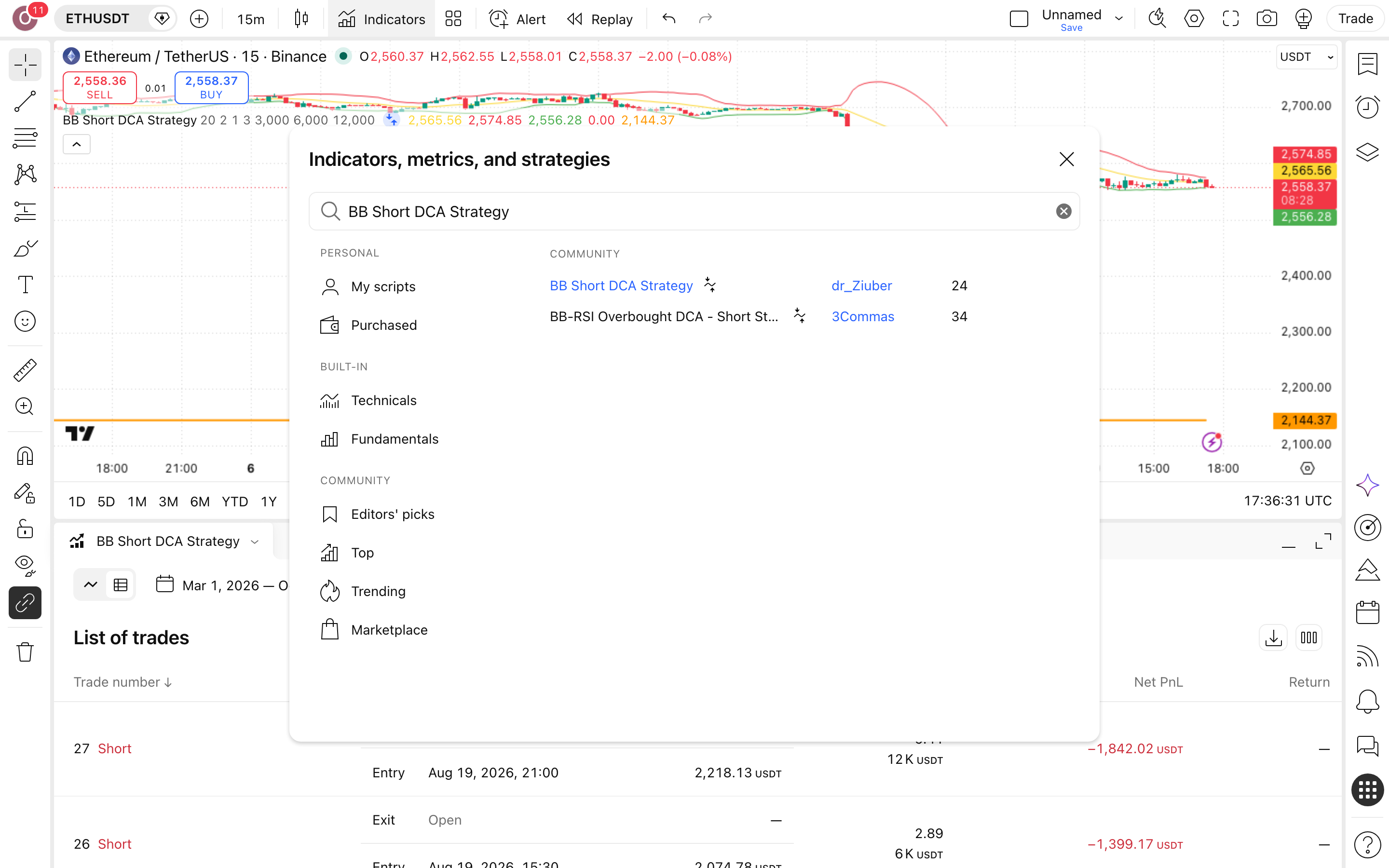Open chart settings hexagon icon
Image resolution: width=1389 pixels, height=868 pixels.
tap(1194, 19)
